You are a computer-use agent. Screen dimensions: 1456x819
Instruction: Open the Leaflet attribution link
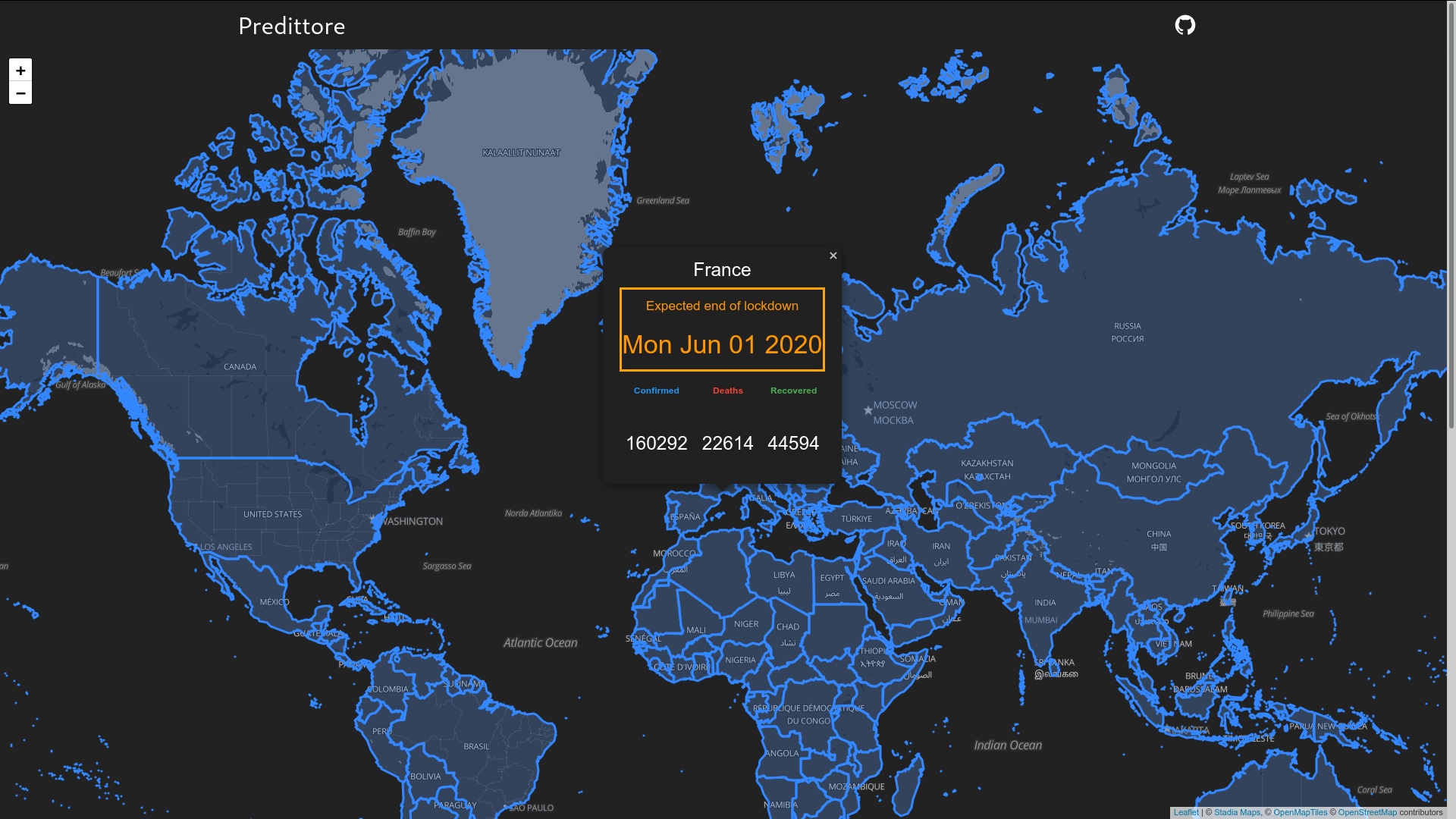(1186, 812)
